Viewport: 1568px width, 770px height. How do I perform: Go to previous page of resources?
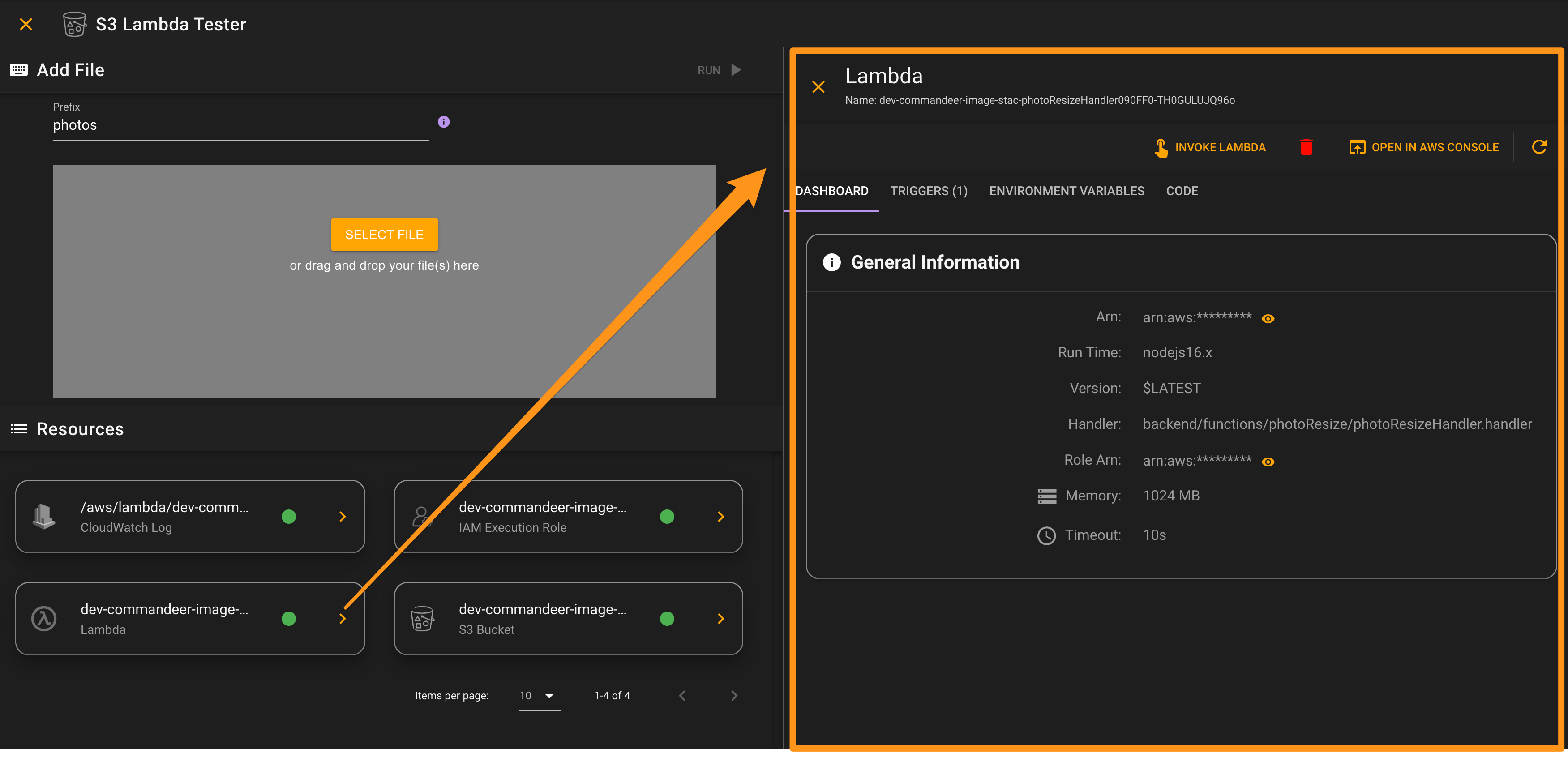click(x=682, y=696)
